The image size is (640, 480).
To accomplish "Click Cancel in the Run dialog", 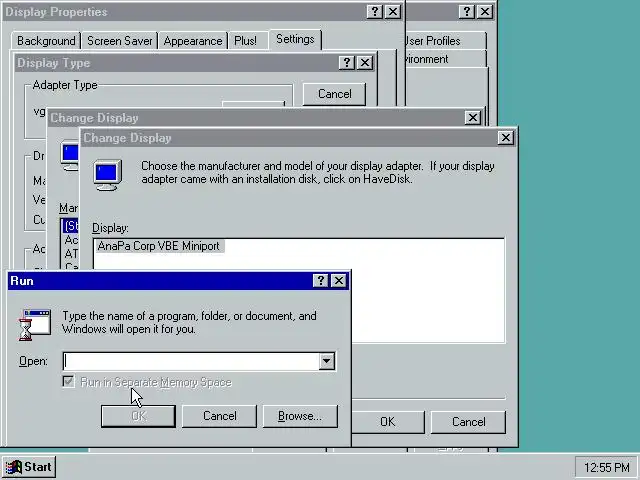I will coord(220,416).
